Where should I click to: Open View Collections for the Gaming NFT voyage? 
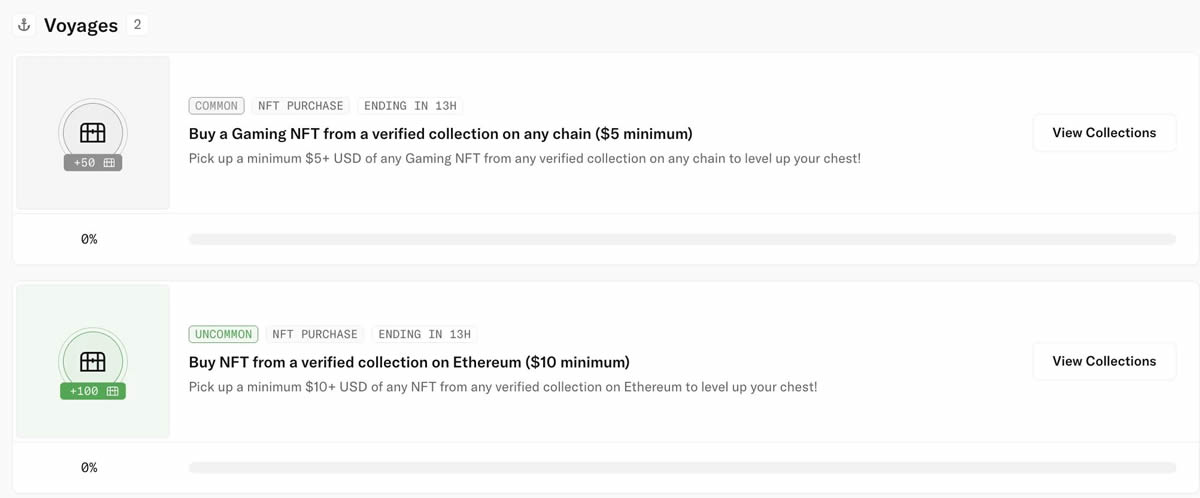pos(1104,133)
